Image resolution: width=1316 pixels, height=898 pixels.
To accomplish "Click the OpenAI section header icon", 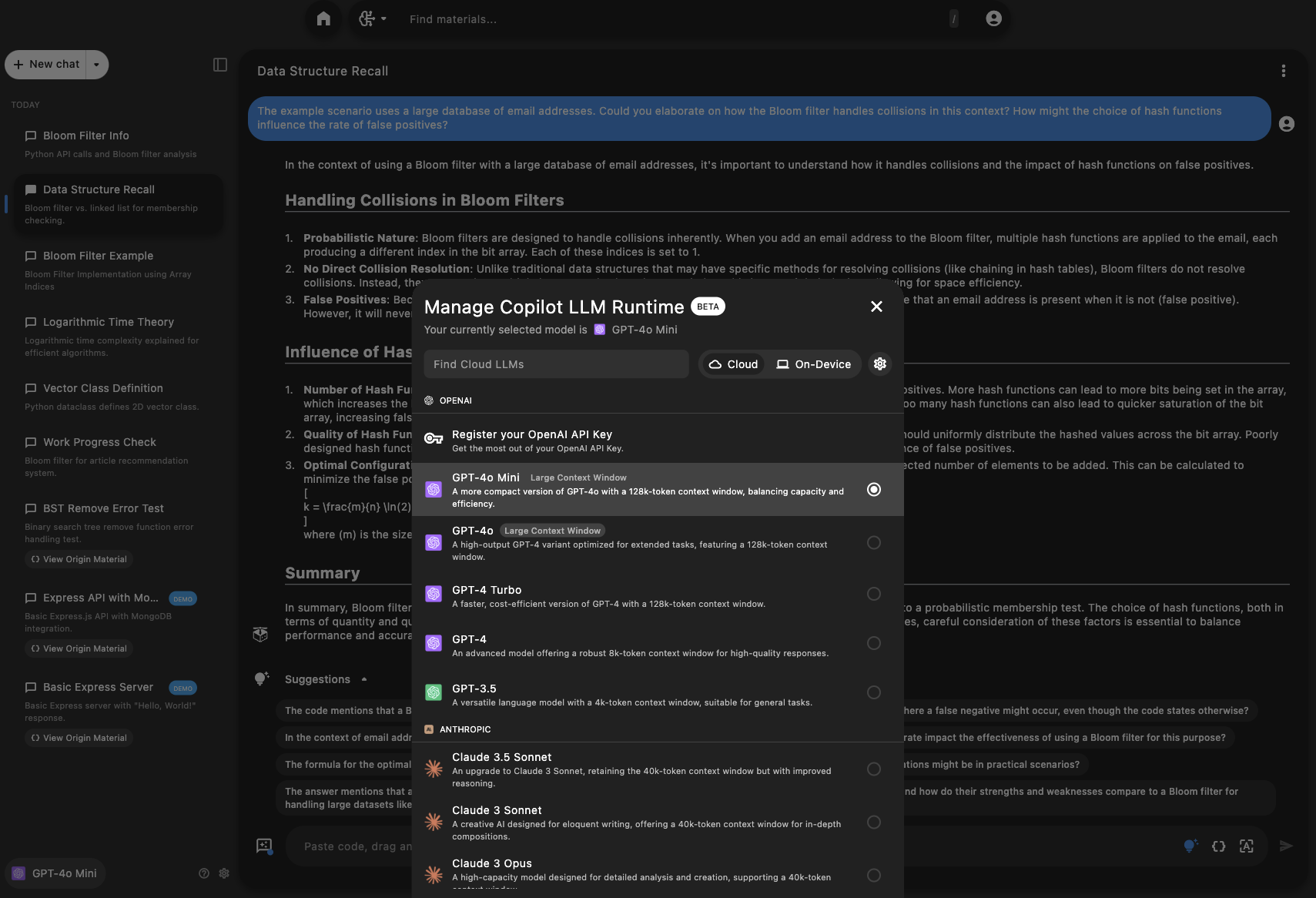I will (429, 400).
